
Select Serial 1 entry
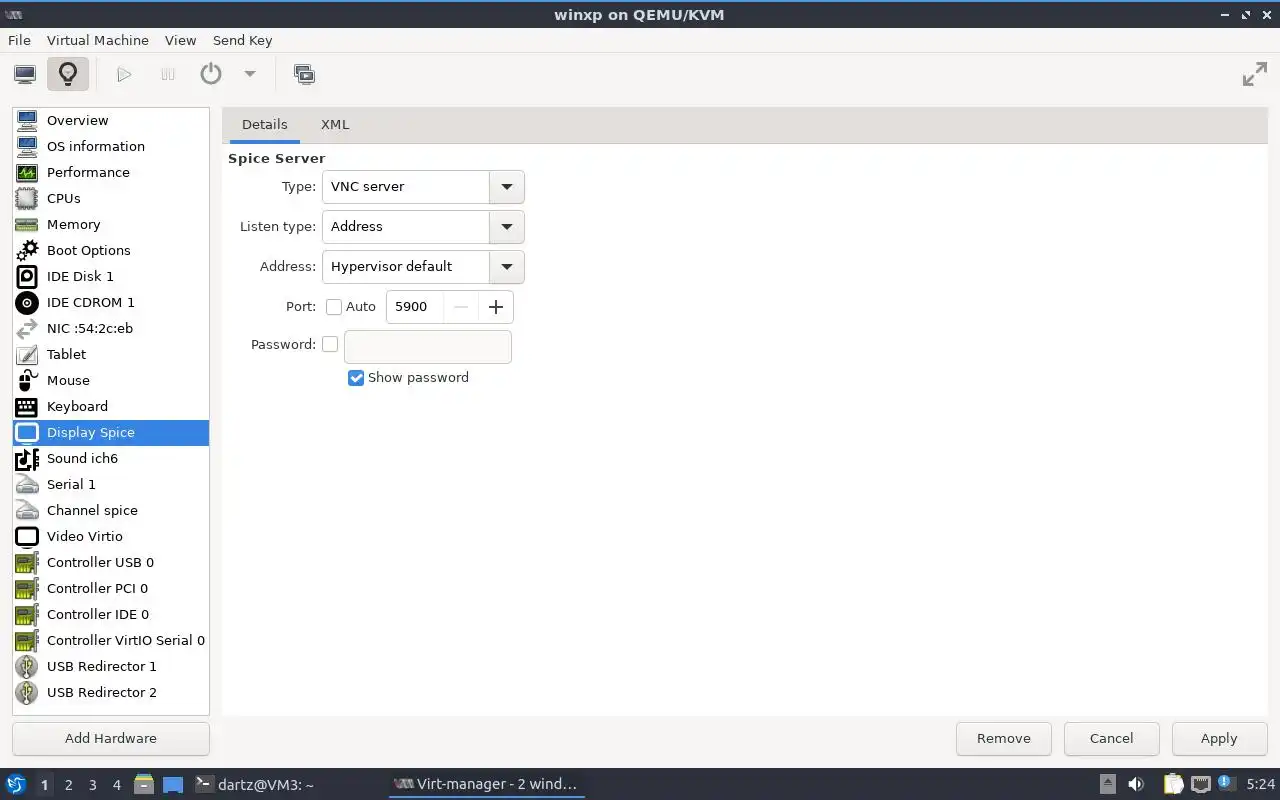tap(111, 484)
